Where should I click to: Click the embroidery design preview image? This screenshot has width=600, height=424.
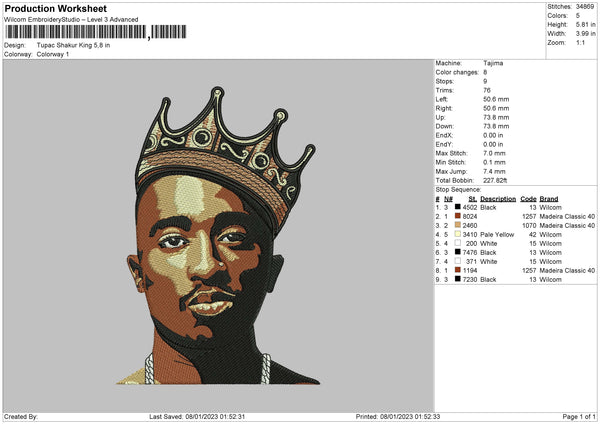(x=218, y=235)
